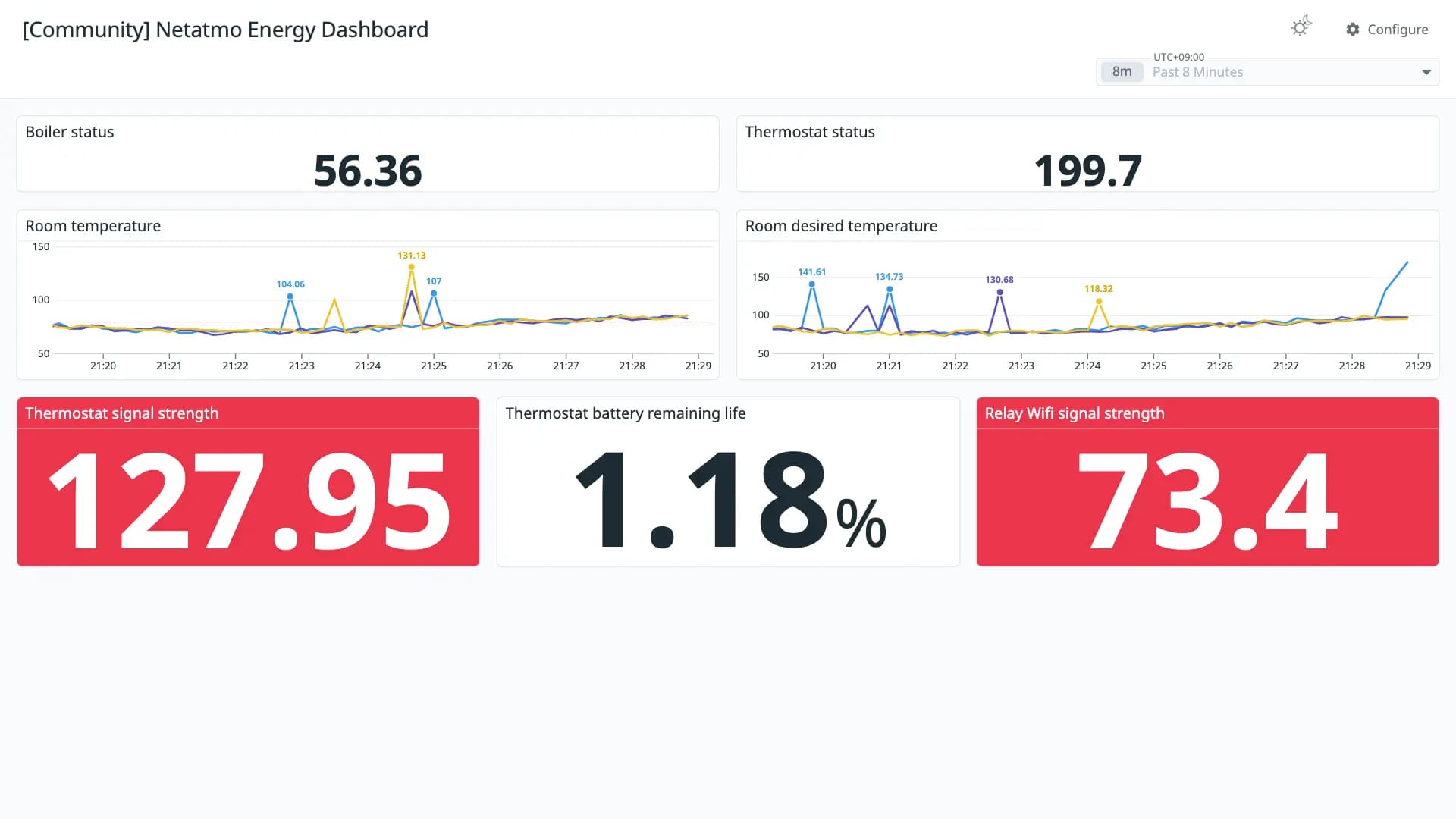Click the 127.95 signal strength value
The height and width of the screenshot is (819, 1456).
click(x=249, y=501)
